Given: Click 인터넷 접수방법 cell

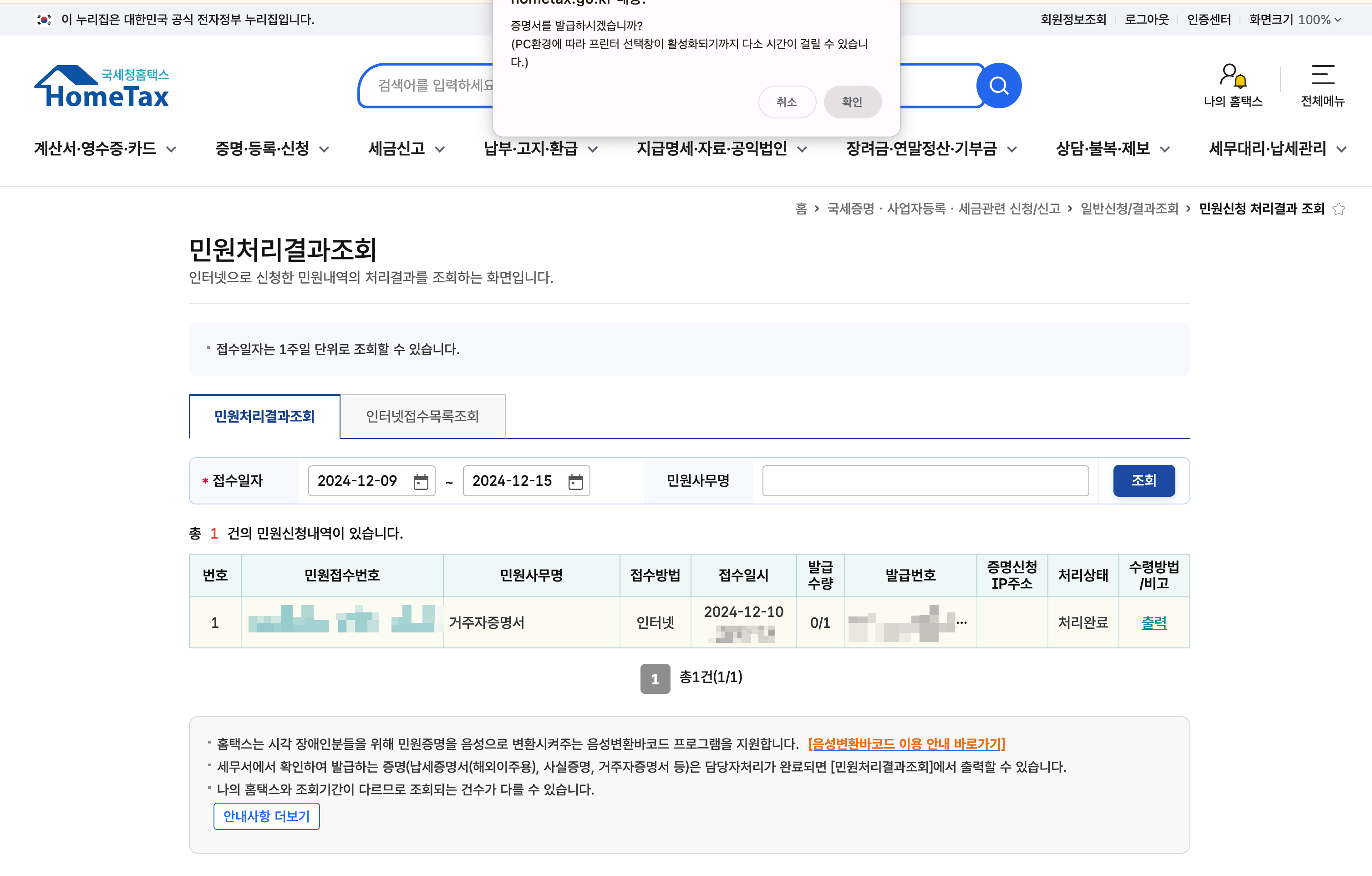Looking at the screenshot, I should [x=655, y=622].
